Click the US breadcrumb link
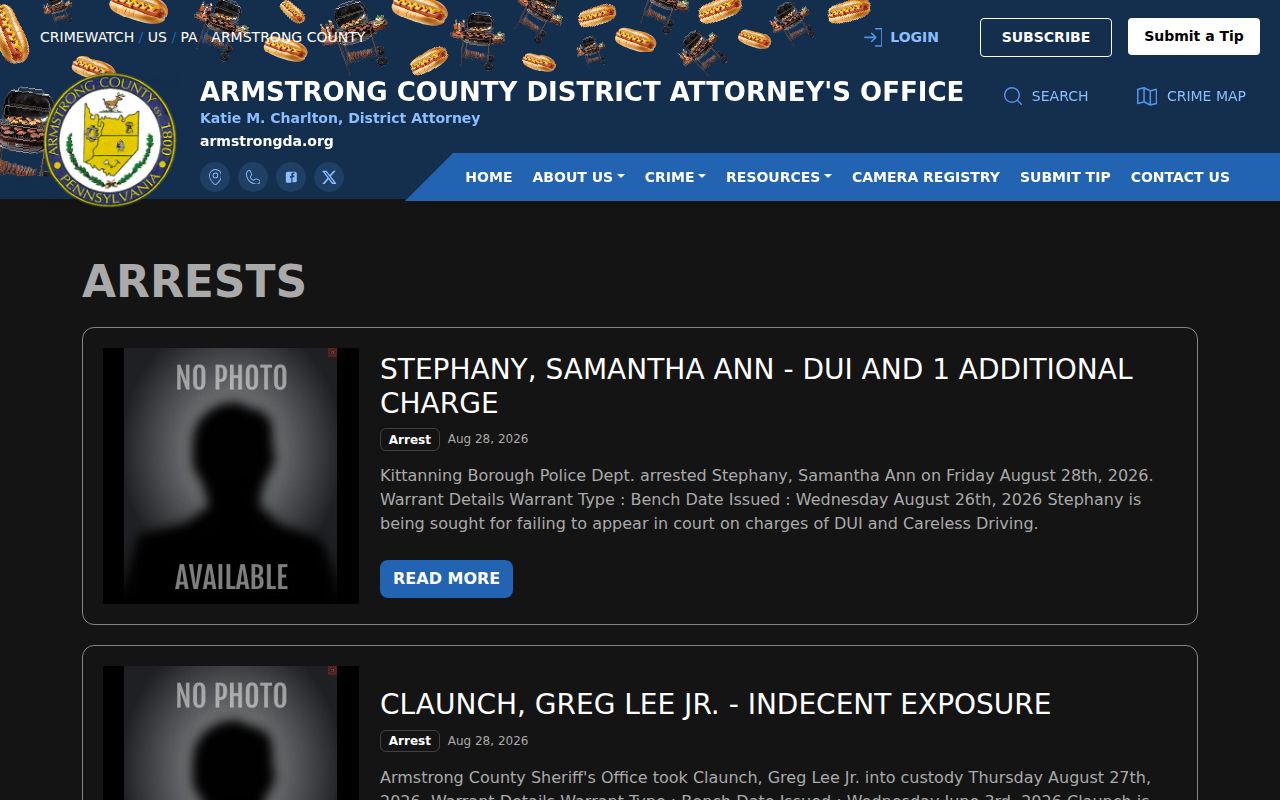Image resolution: width=1280 pixels, height=800 pixels. (157, 37)
